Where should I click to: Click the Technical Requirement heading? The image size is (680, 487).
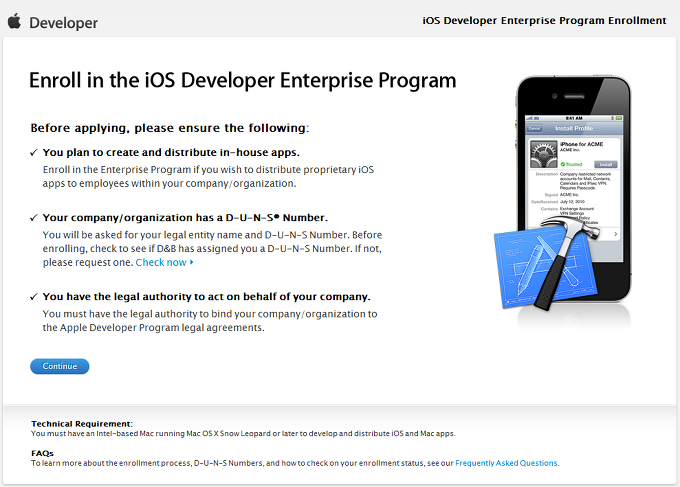pyautogui.click(x=82, y=424)
